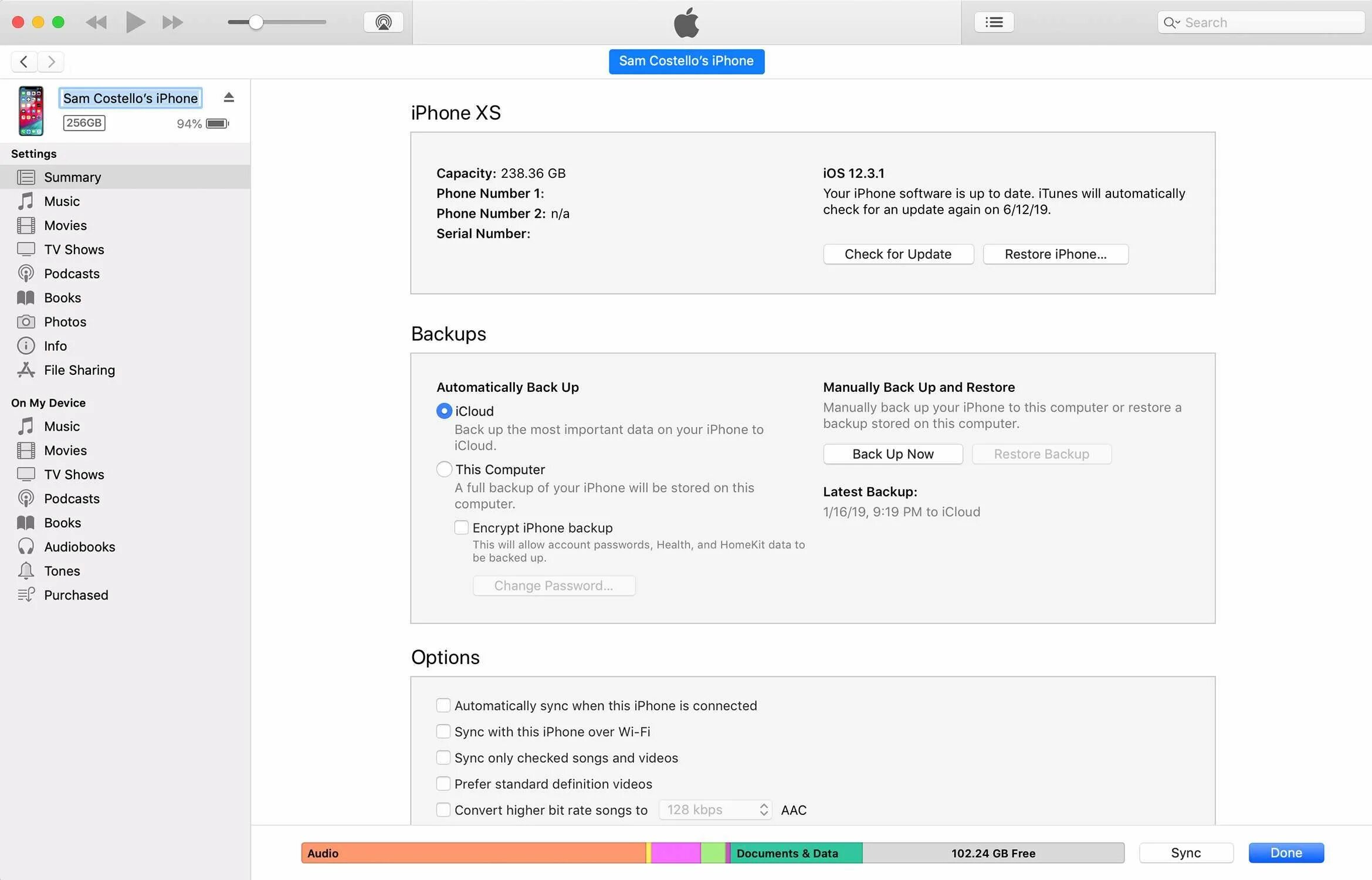Select This Computer backup radio button
This screenshot has width=1372, height=880.
[x=444, y=469]
